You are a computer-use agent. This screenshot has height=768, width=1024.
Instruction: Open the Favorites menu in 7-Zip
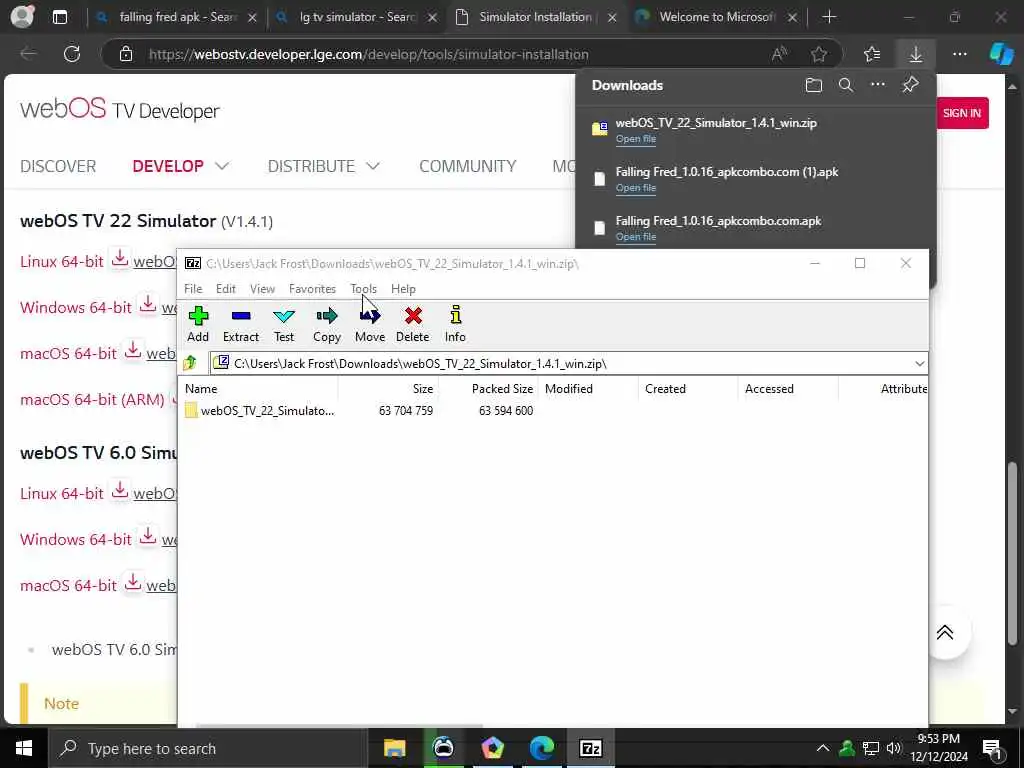[x=312, y=289]
